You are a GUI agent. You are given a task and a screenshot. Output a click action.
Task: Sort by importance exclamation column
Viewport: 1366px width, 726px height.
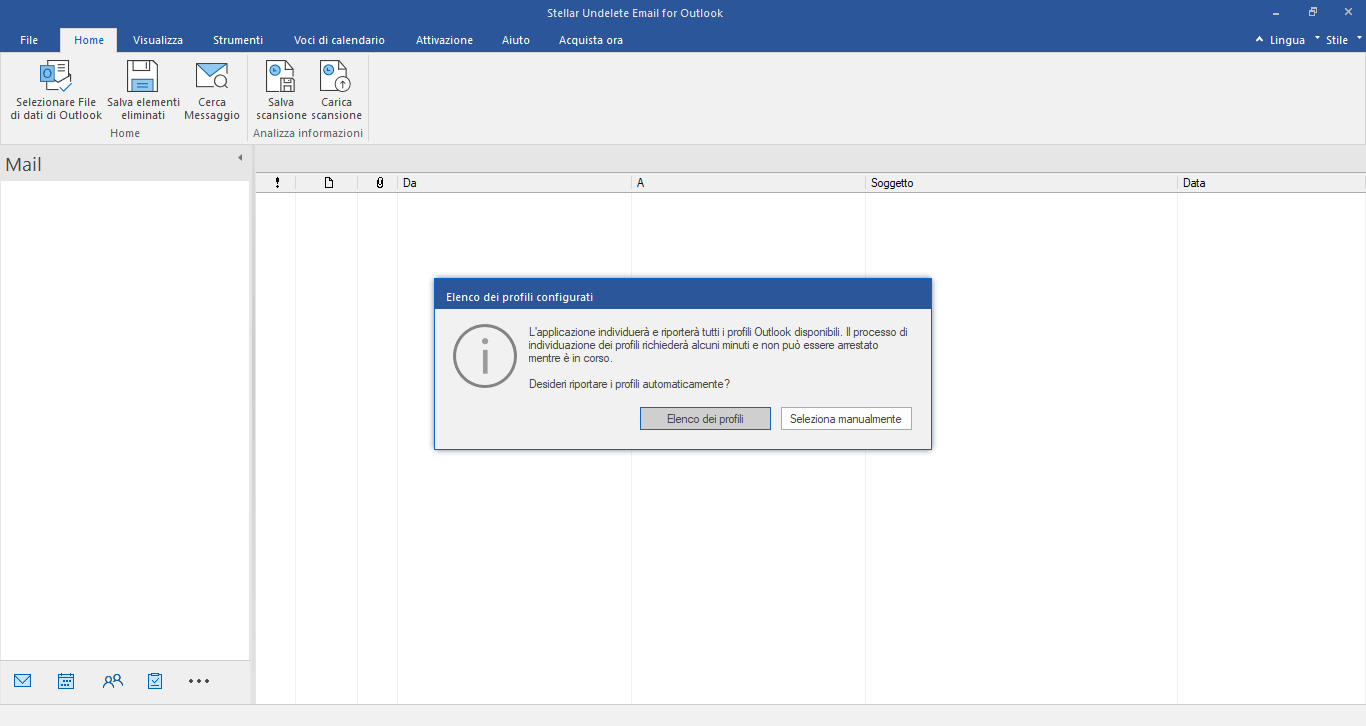pos(277,183)
